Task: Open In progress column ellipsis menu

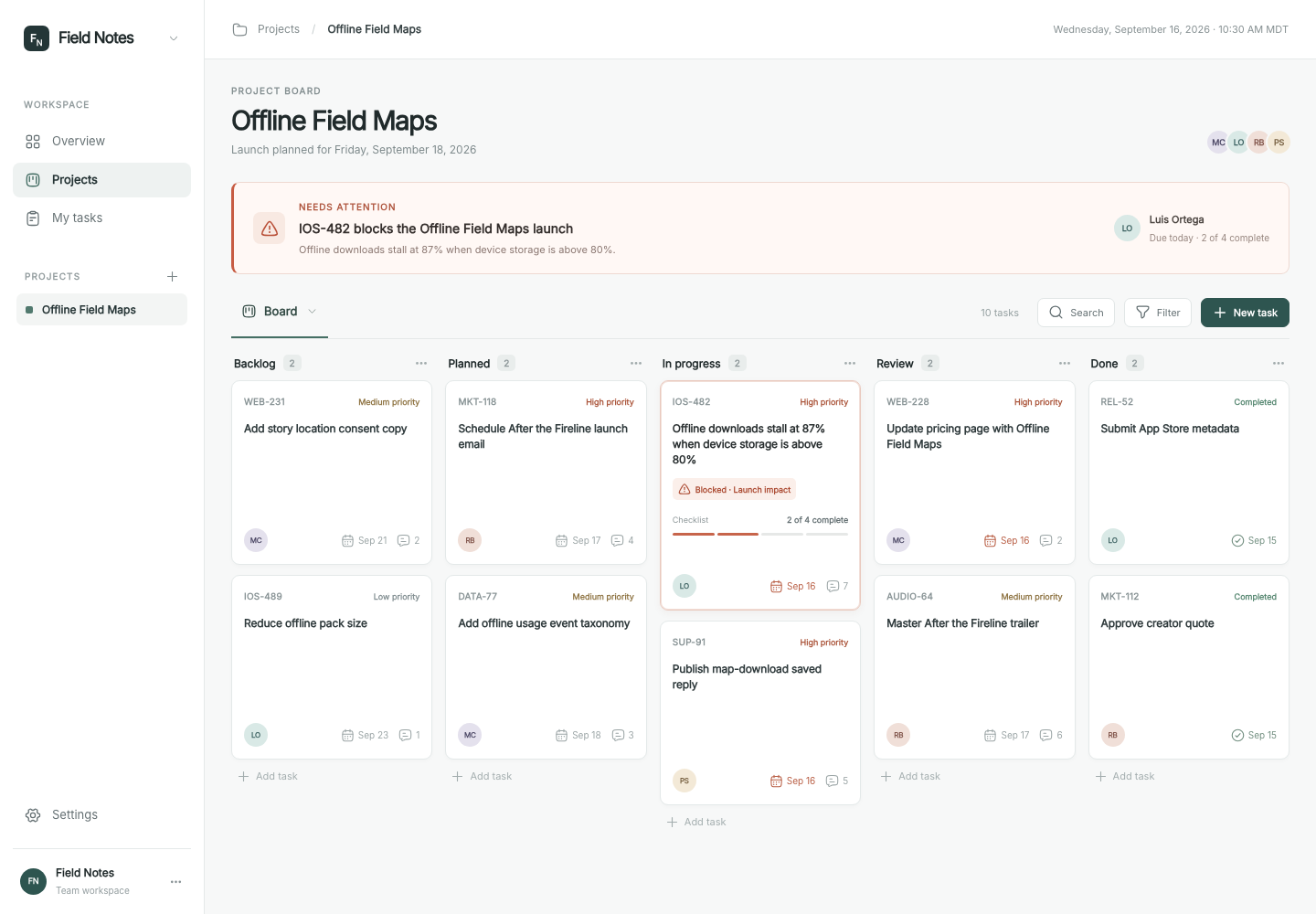Action: click(850, 364)
